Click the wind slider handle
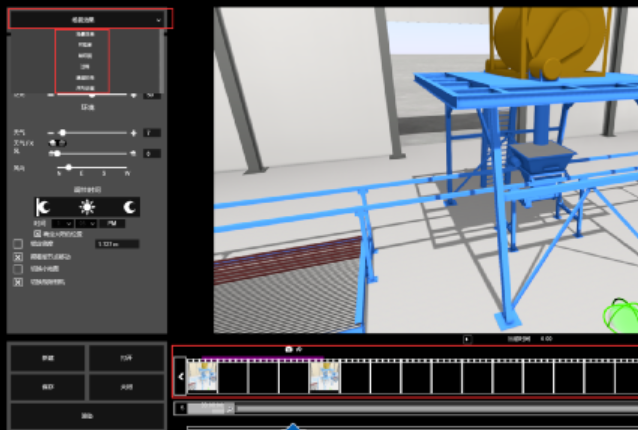638x430 pixels. [x=57, y=153]
